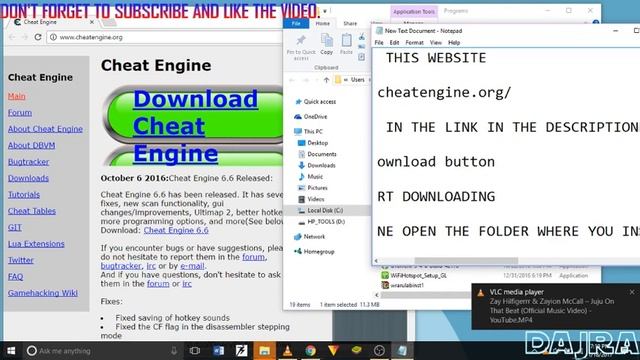Reload the cheatengine.org page in Chrome
This screenshot has width=640, height=360.
[x=38, y=37]
